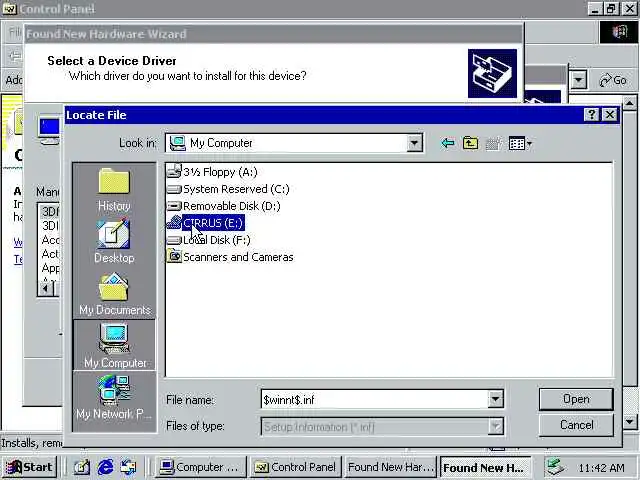Close the Locate File dialog

click(x=610, y=115)
